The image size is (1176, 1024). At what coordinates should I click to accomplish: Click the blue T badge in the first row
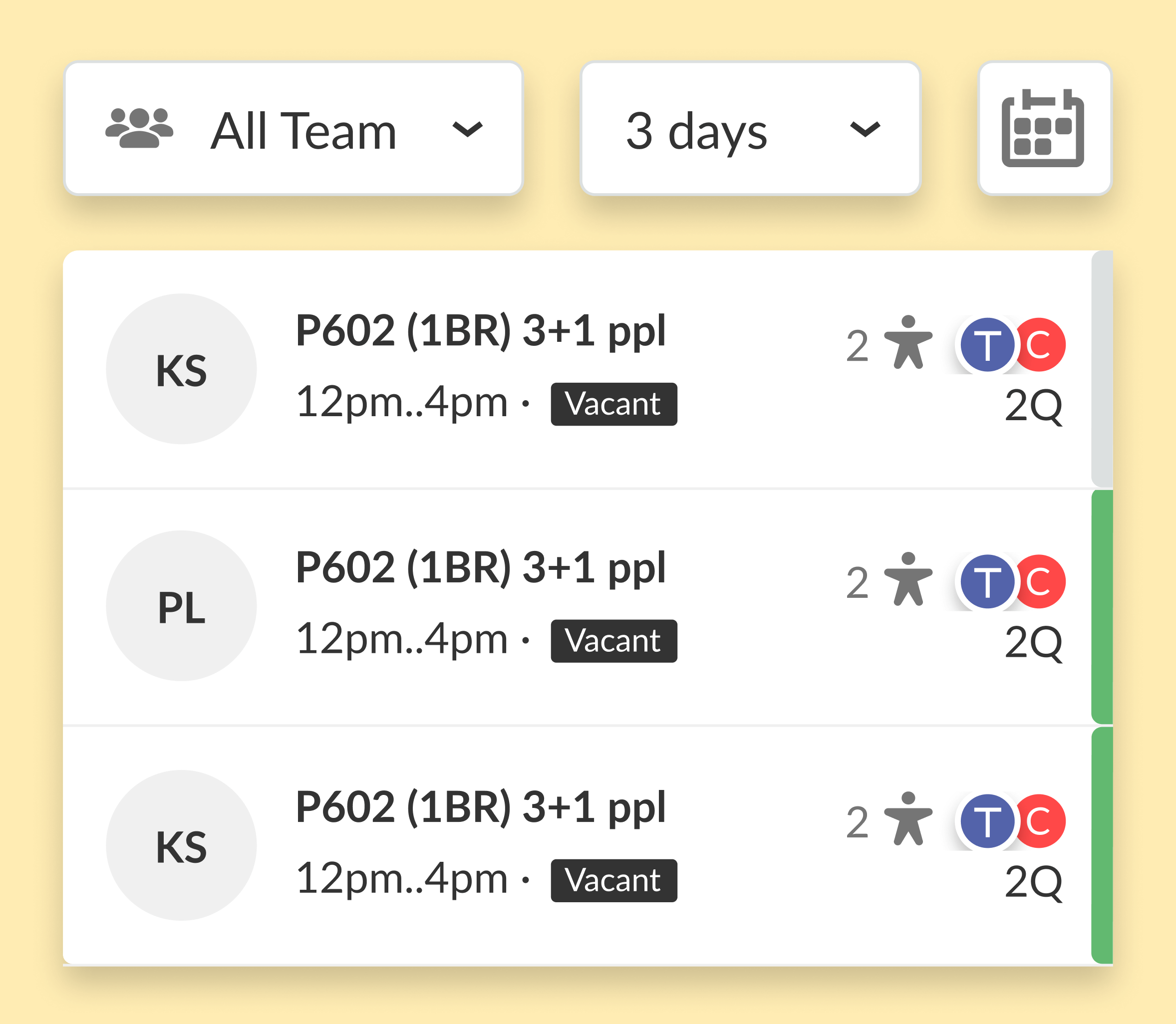tap(987, 344)
